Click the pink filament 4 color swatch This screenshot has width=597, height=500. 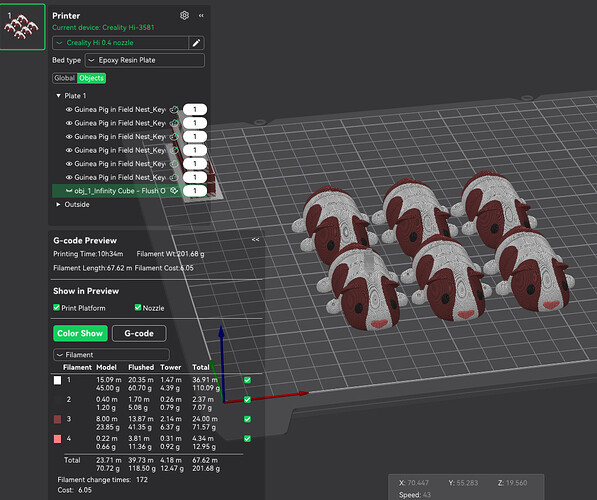[x=57, y=439]
